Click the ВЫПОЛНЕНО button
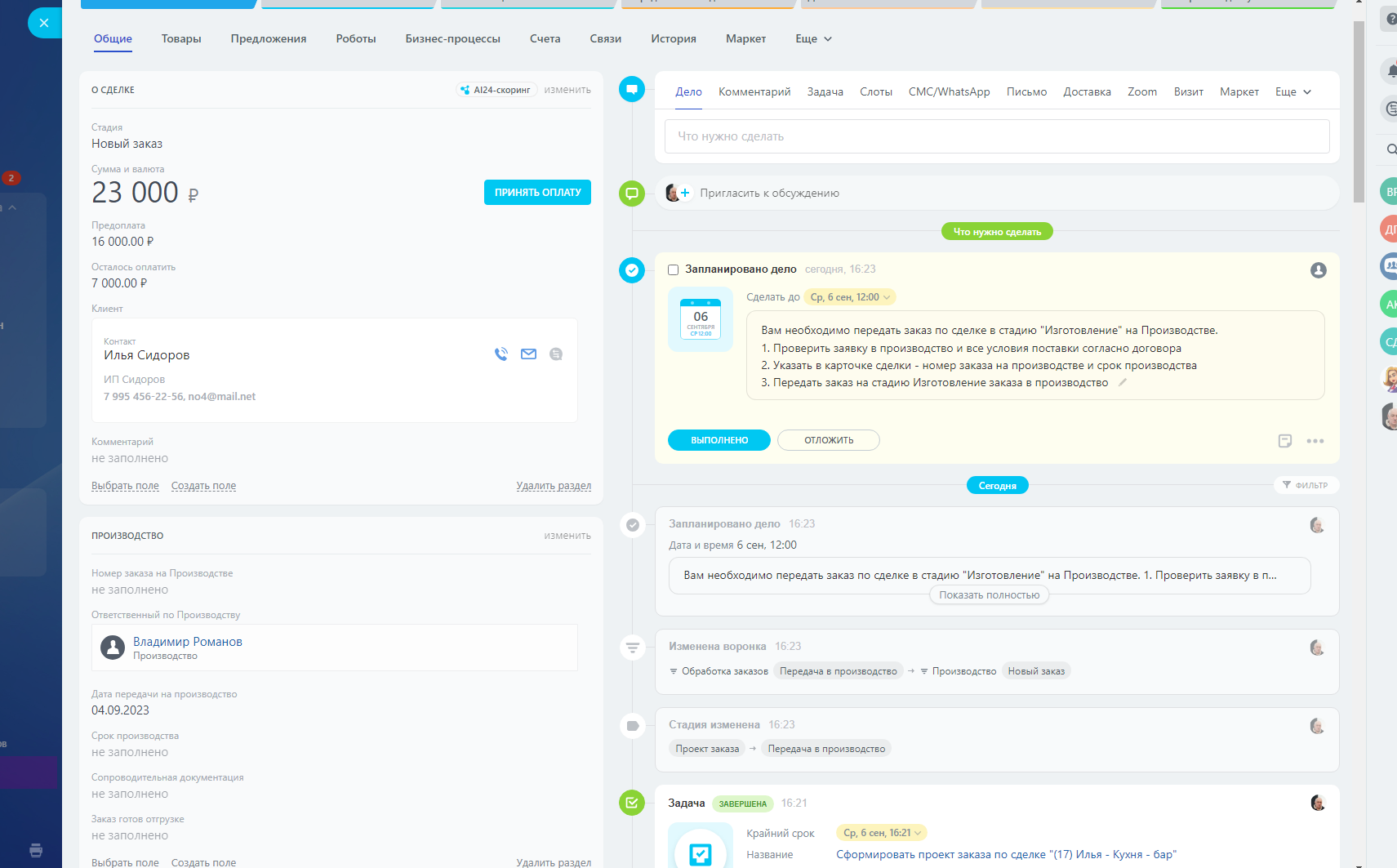1397x868 pixels. point(719,440)
